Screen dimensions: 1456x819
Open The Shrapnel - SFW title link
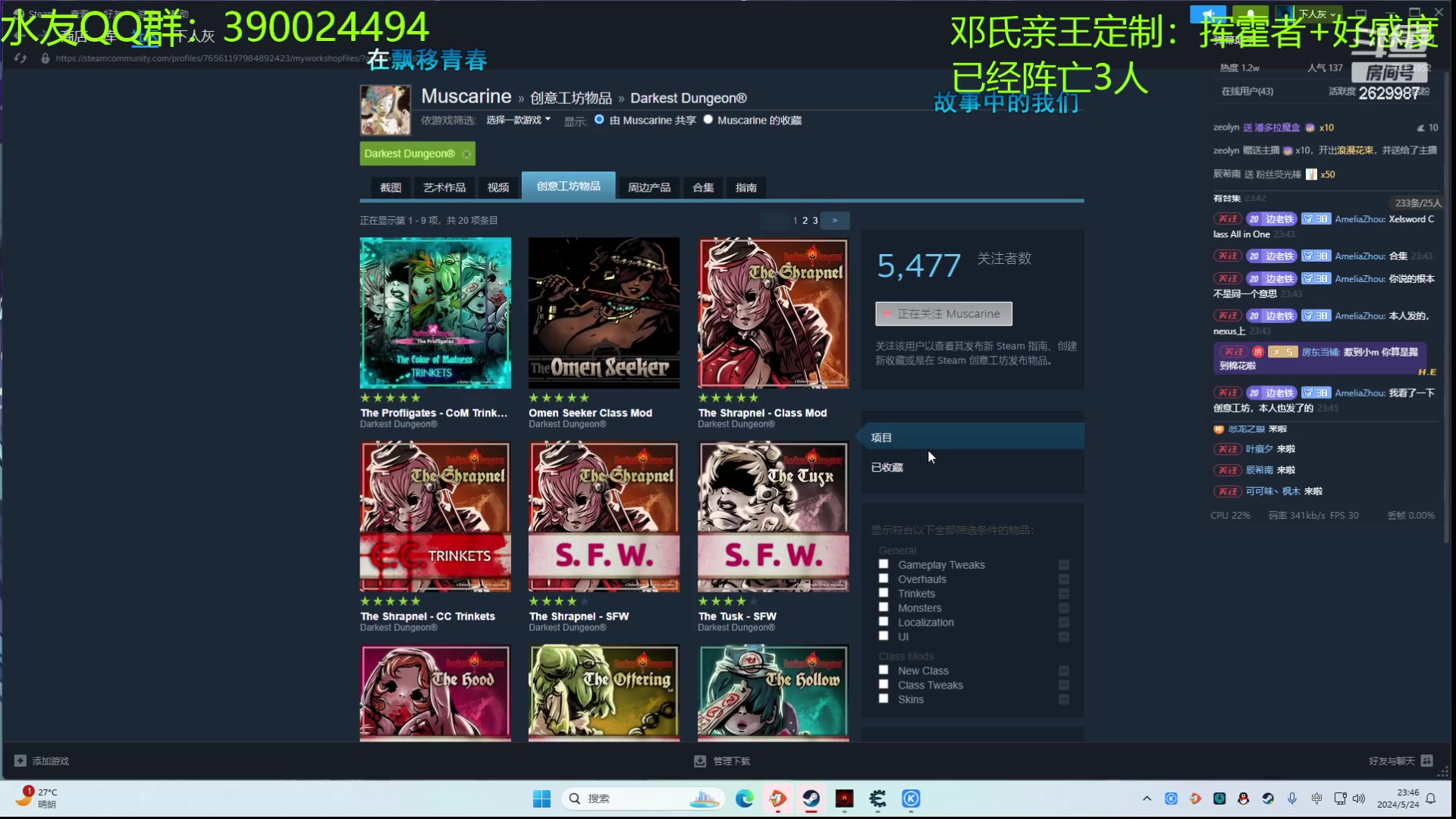(x=579, y=617)
